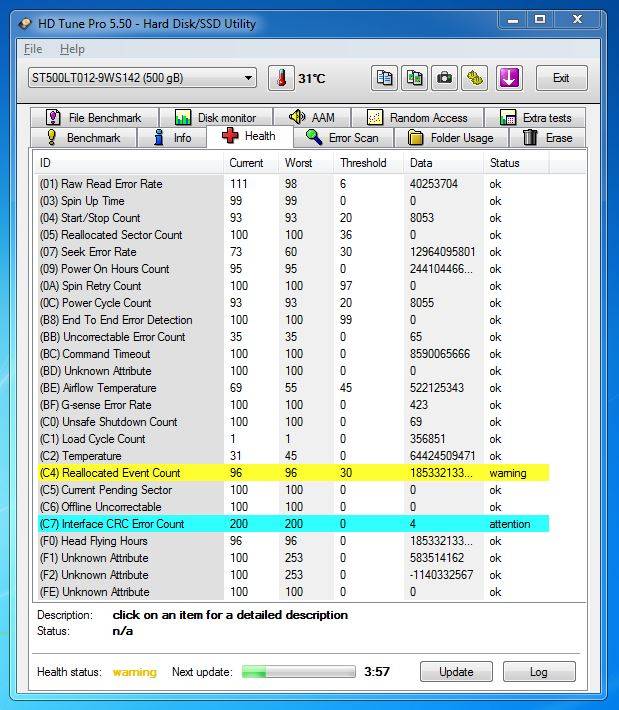Open the drive selection dropdown
619x710 pixels.
coord(142,78)
